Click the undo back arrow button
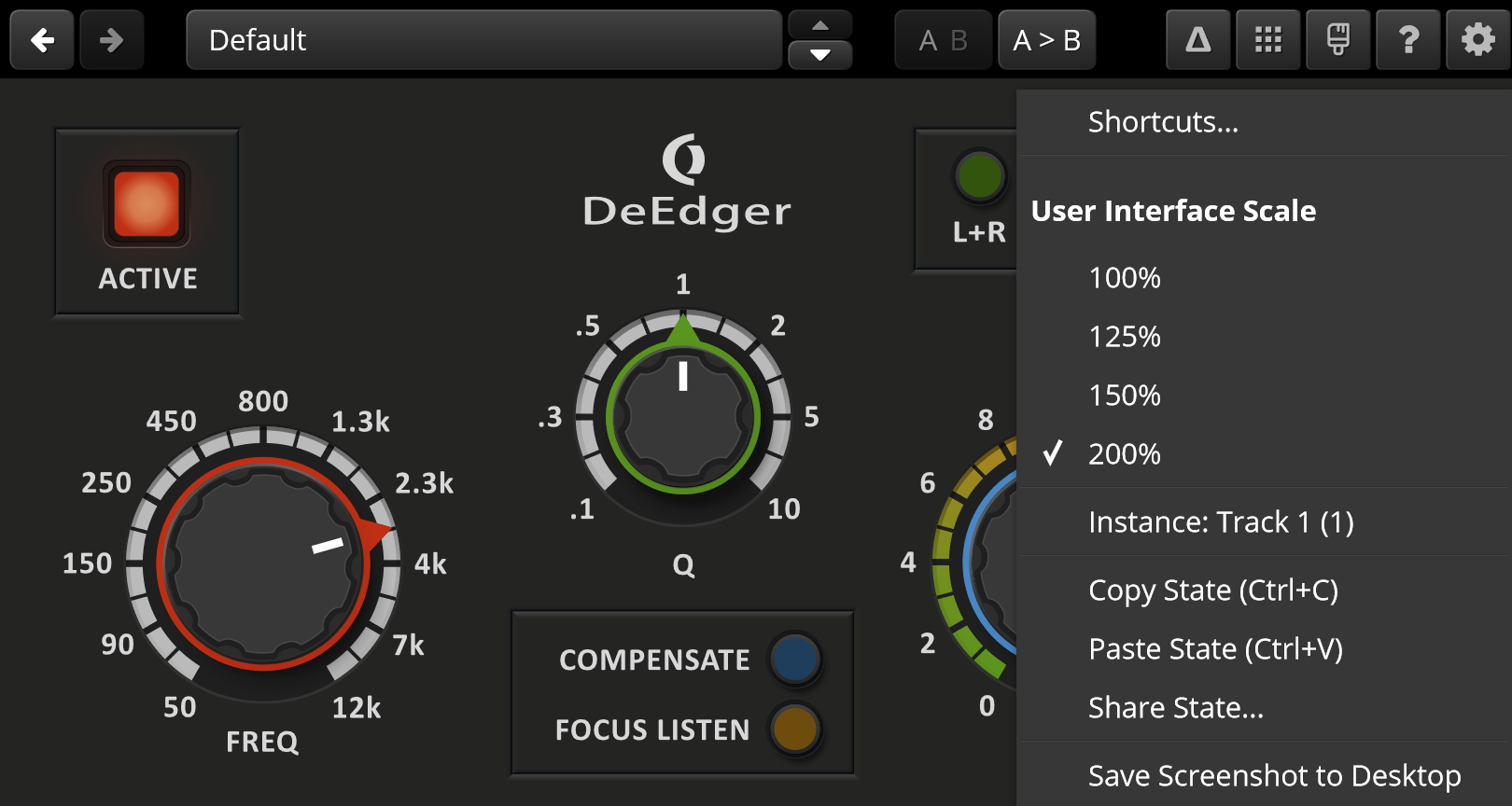1512x806 pixels. tap(42, 40)
